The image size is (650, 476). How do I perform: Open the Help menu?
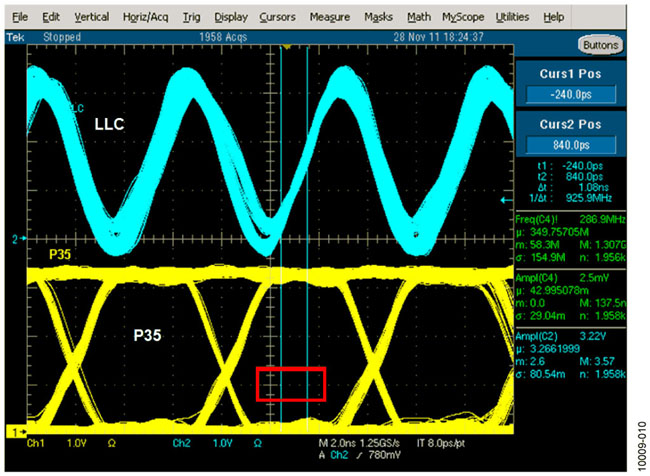[554, 17]
